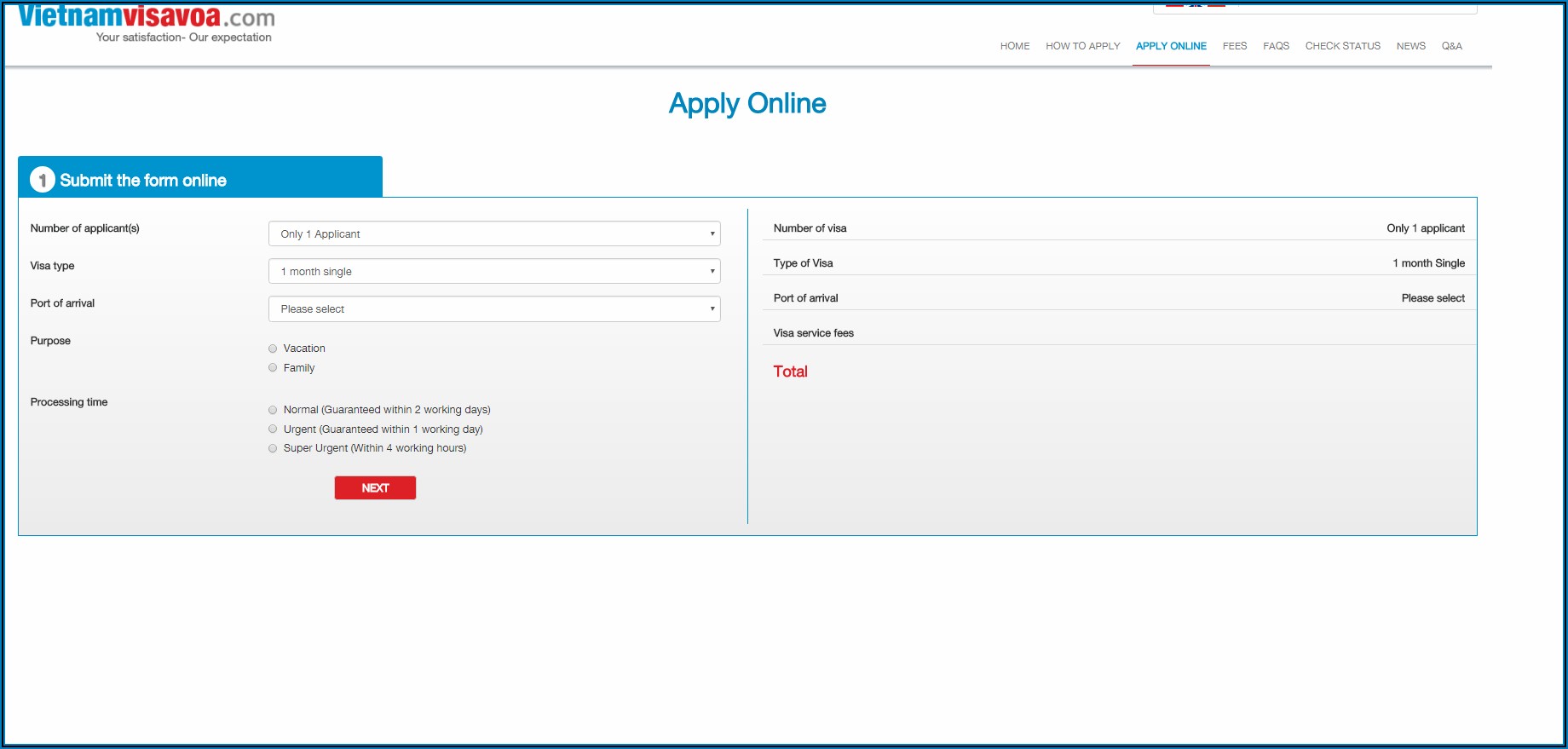This screenshot has width=1568, height=749.
Task: Open the Q&A menu item
Action: [1451, 46]
